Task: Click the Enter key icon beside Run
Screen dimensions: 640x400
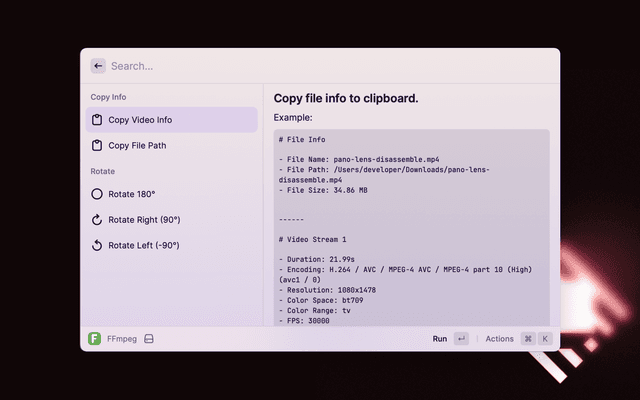Action: tap(461, 339)
